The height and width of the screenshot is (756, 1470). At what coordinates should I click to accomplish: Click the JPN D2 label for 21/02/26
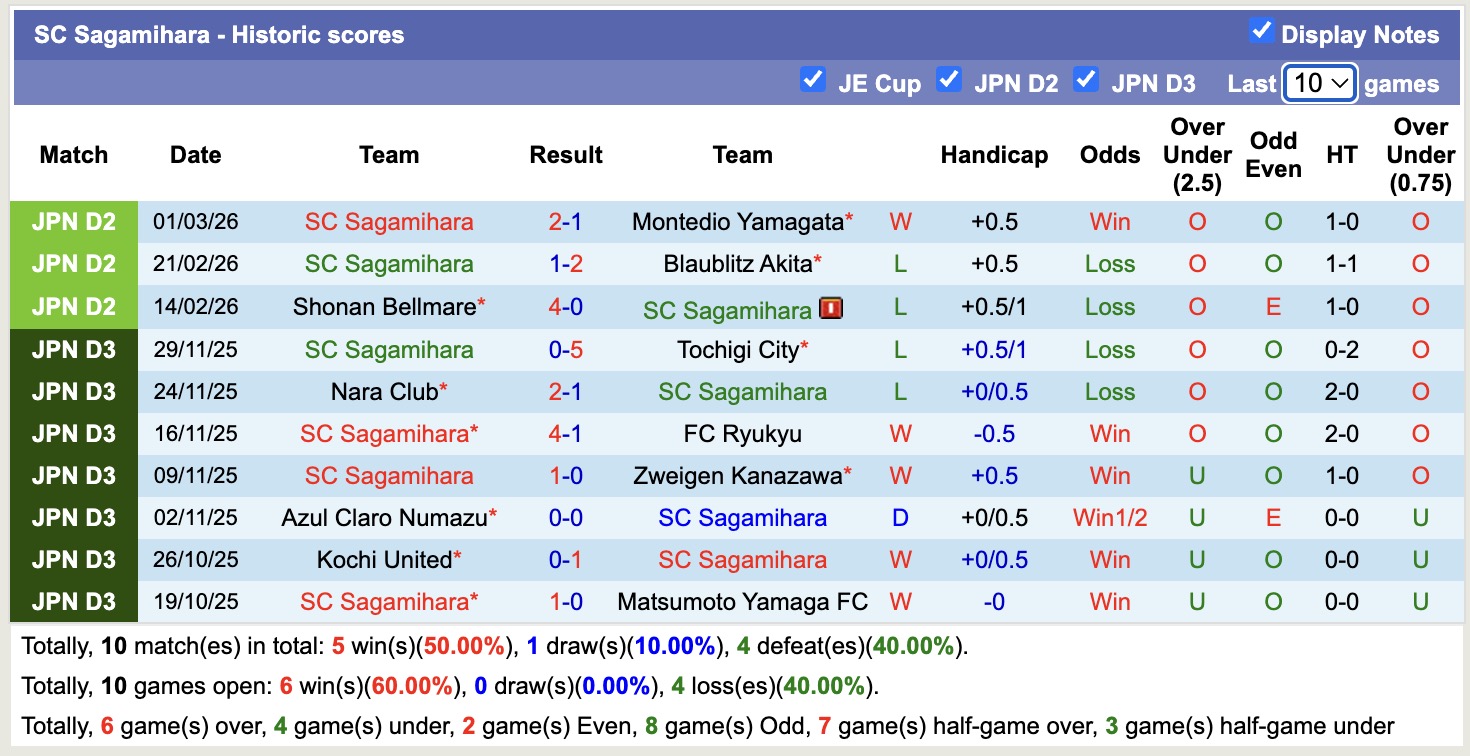pyautogui.click(x=74, y=264)
